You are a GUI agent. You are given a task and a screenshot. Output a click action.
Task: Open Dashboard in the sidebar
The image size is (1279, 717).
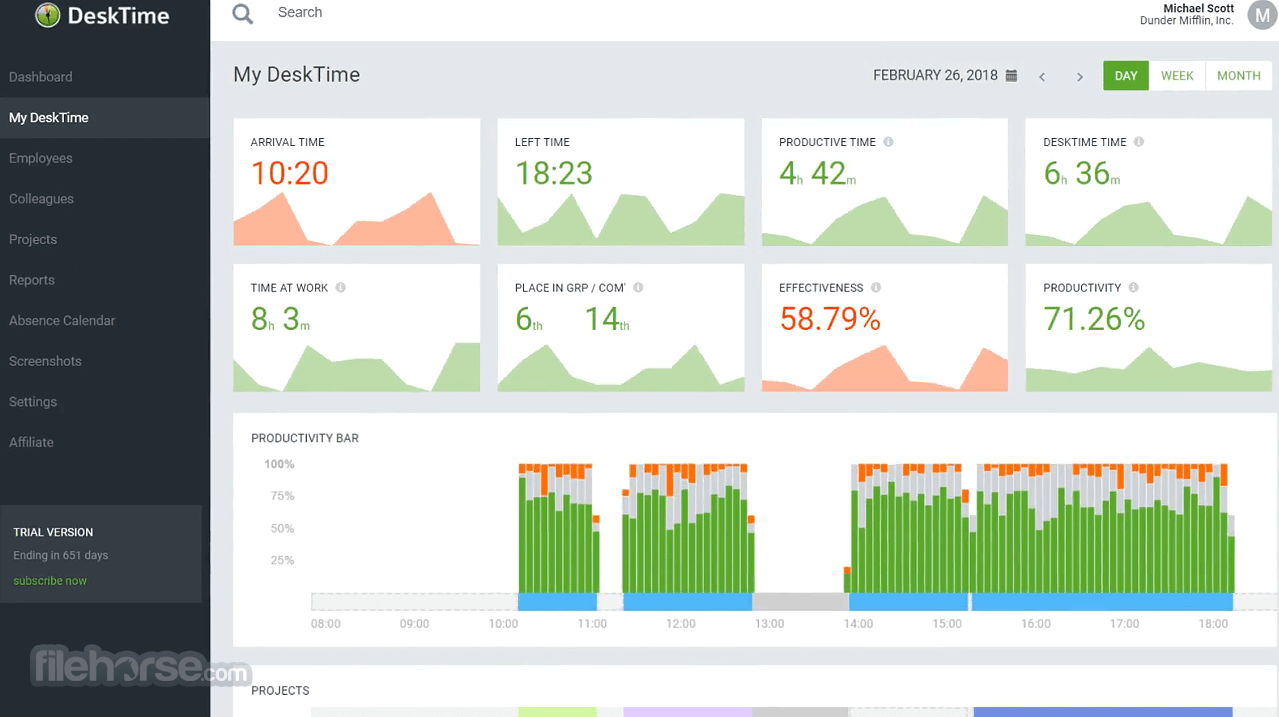tap(41, 77)
